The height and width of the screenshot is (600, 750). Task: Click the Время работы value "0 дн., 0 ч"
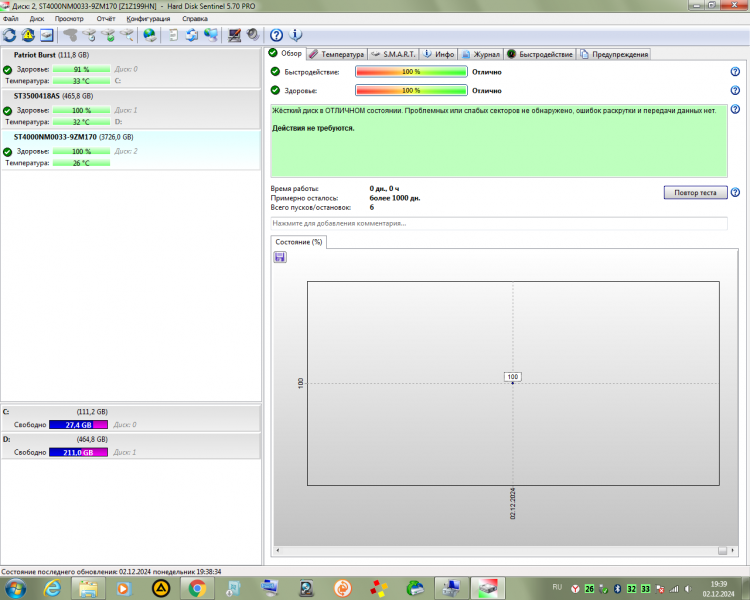[384, 189]
